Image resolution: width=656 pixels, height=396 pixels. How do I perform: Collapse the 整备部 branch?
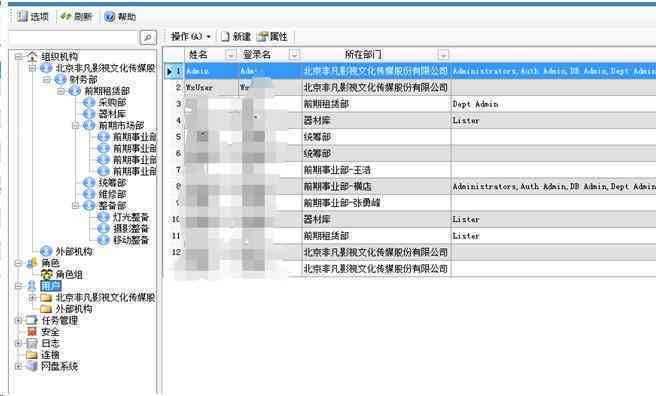(76, 206)
